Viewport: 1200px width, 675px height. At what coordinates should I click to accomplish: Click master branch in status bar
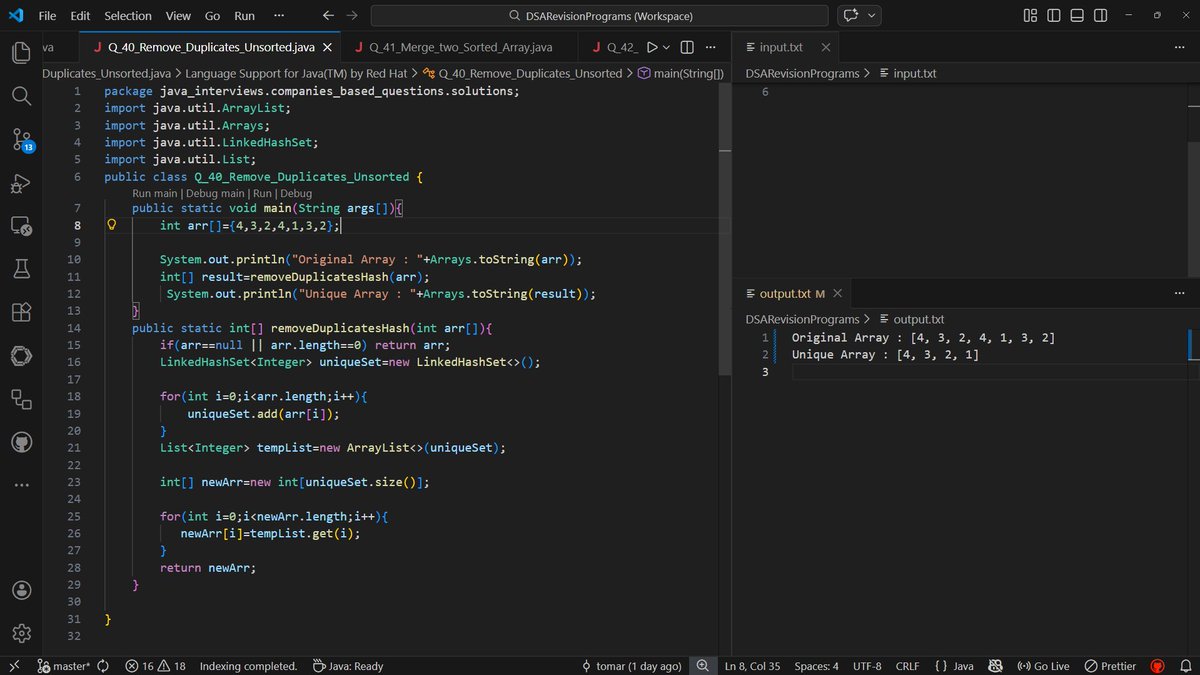(x=63, y=666)
